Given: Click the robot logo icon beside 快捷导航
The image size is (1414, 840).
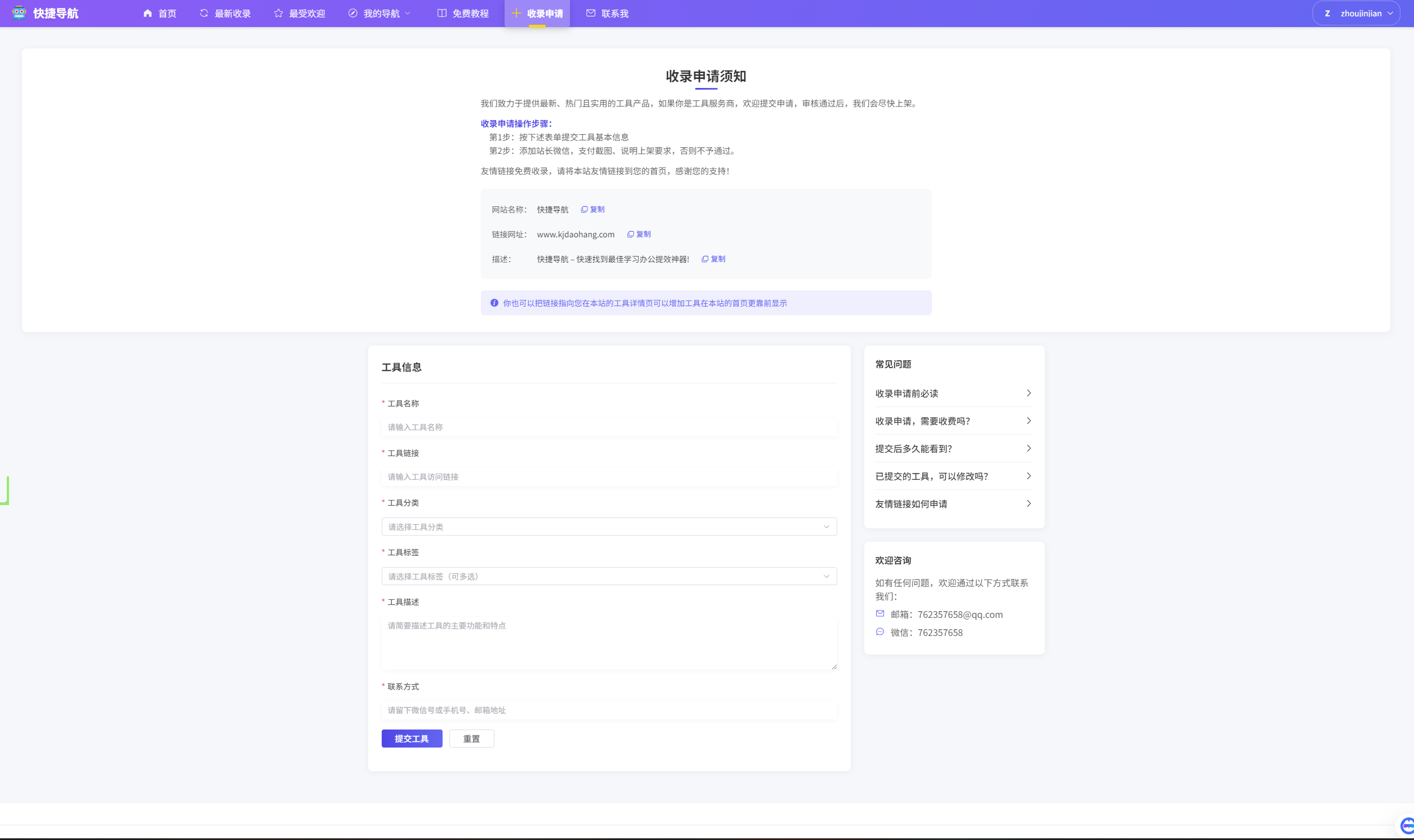Looking at the screenshot, I should (19, 13).
